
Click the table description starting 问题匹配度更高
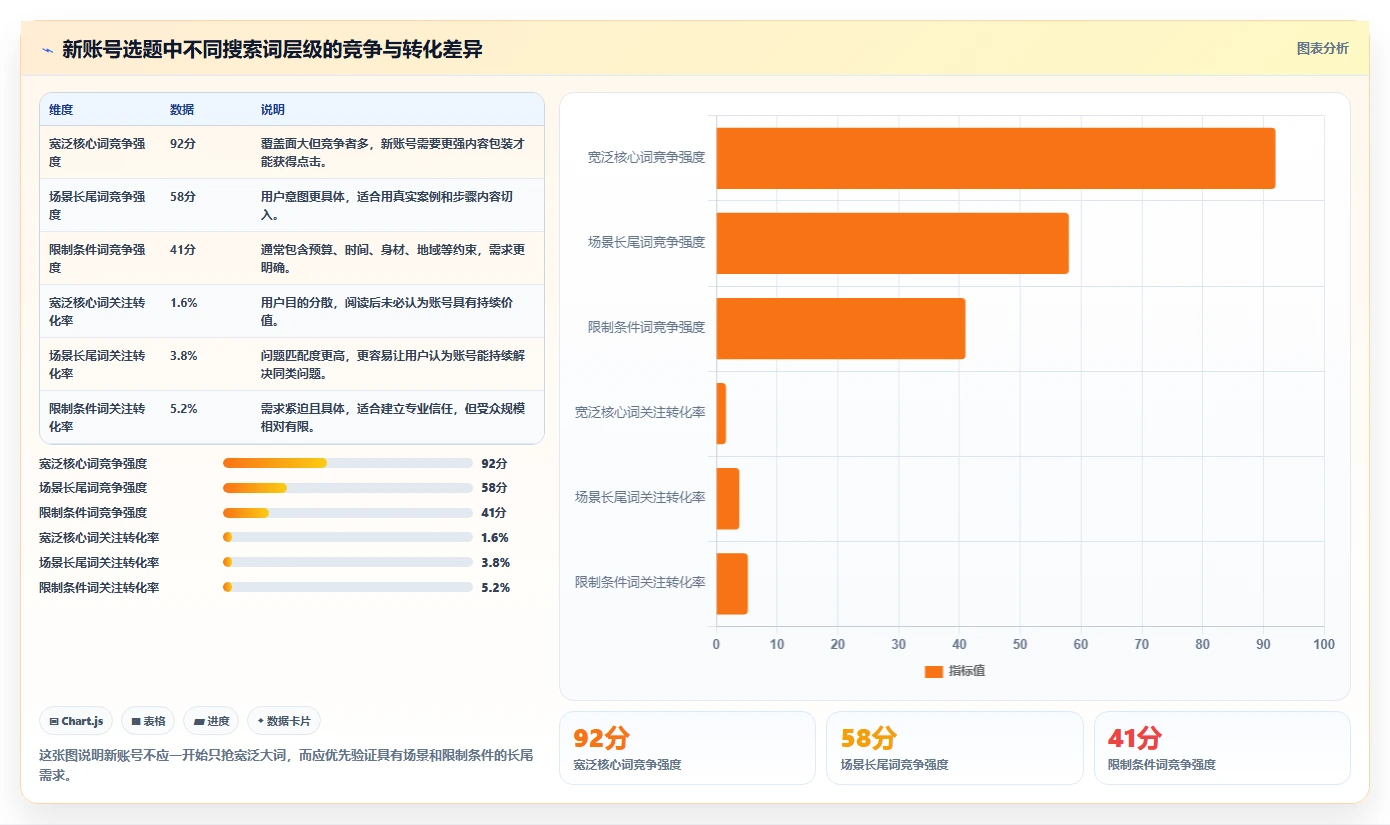(393, 364)
